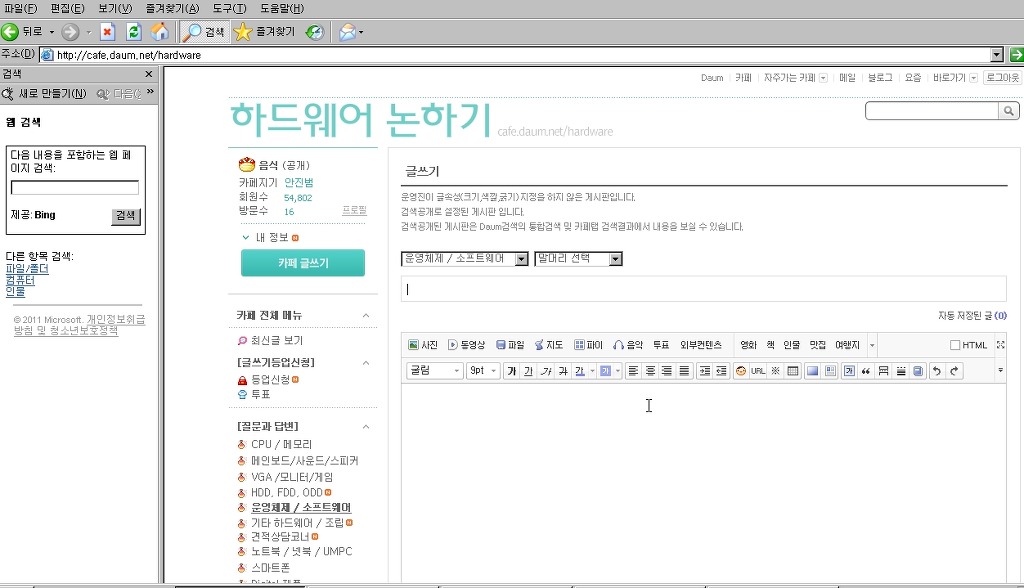Insert a video with the 동영상 icon

[x=466, y=345]
